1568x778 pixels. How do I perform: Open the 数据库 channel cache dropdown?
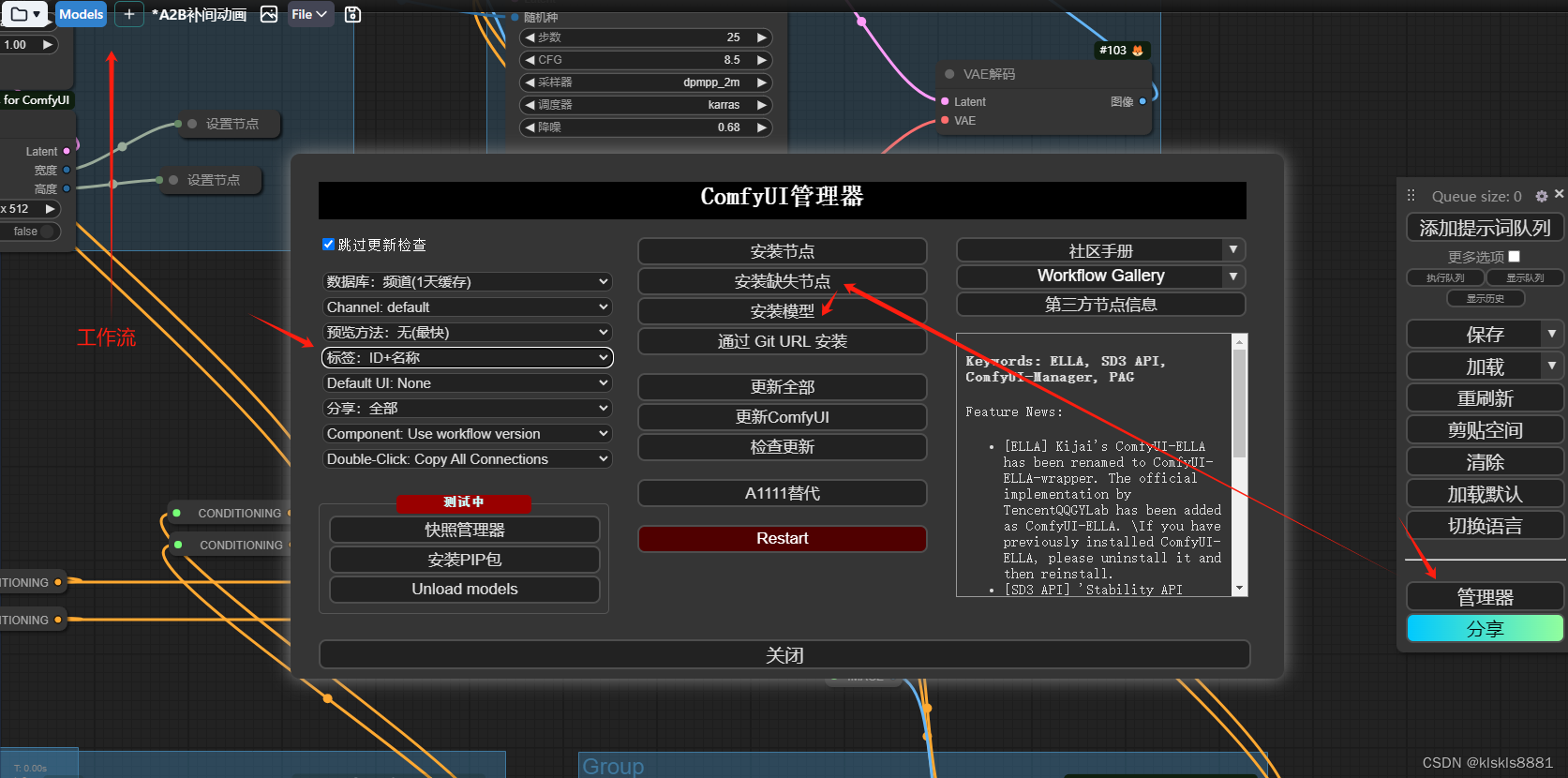click(468, 281)
